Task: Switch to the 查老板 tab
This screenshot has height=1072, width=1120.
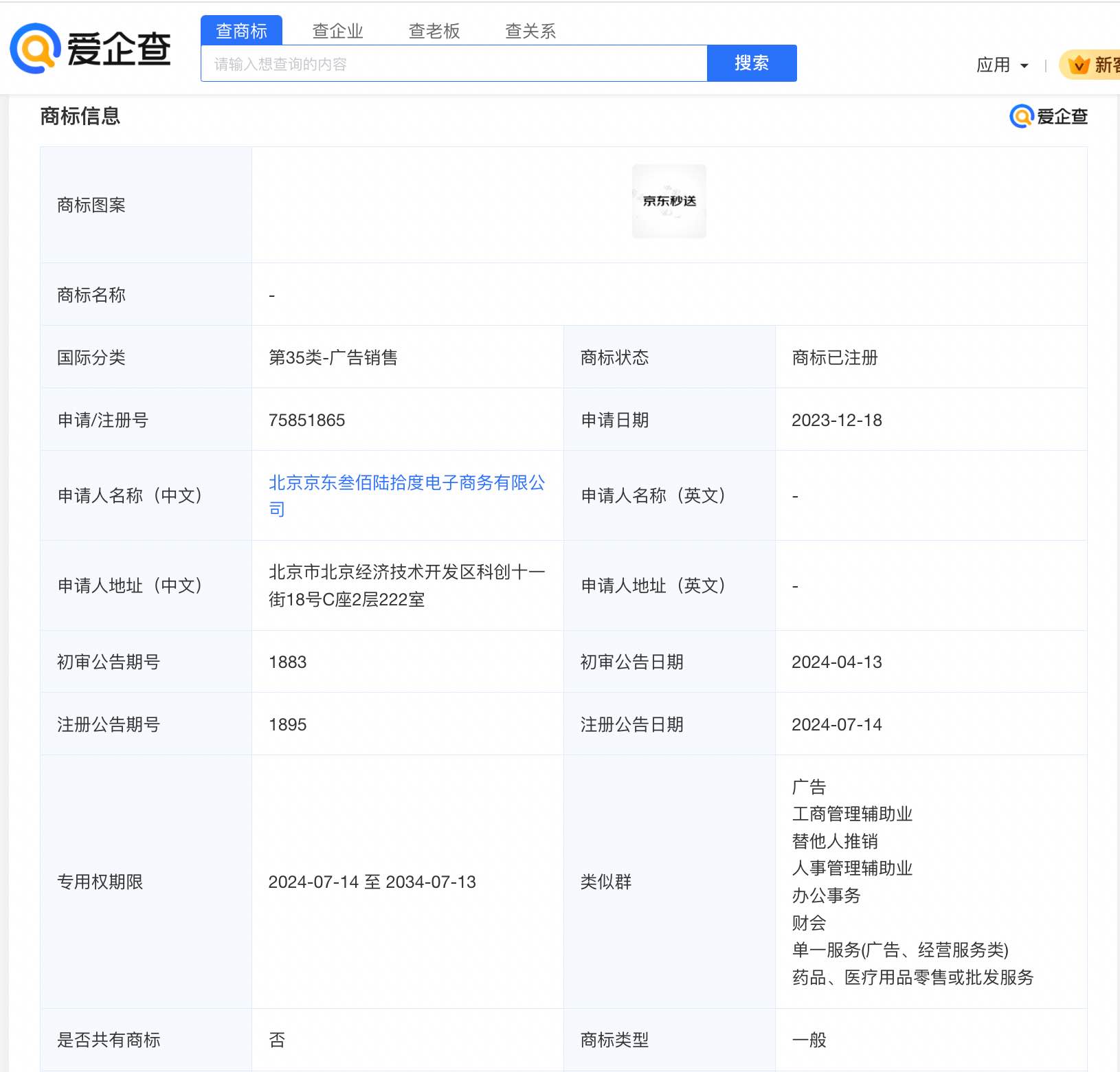Action: pos(434,30)
